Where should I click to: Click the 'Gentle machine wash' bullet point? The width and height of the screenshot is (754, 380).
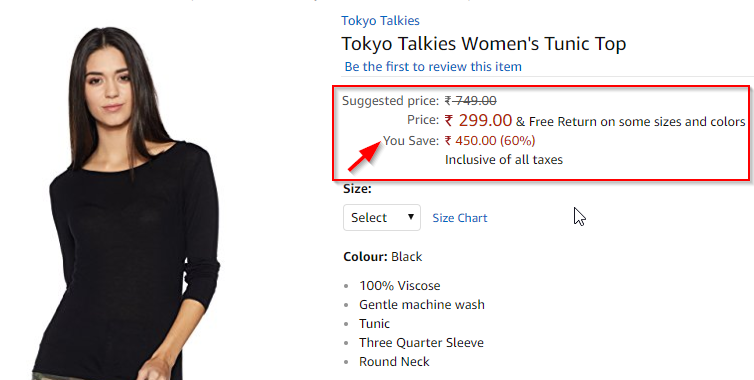pyautogui.click(x=422, y=304)
